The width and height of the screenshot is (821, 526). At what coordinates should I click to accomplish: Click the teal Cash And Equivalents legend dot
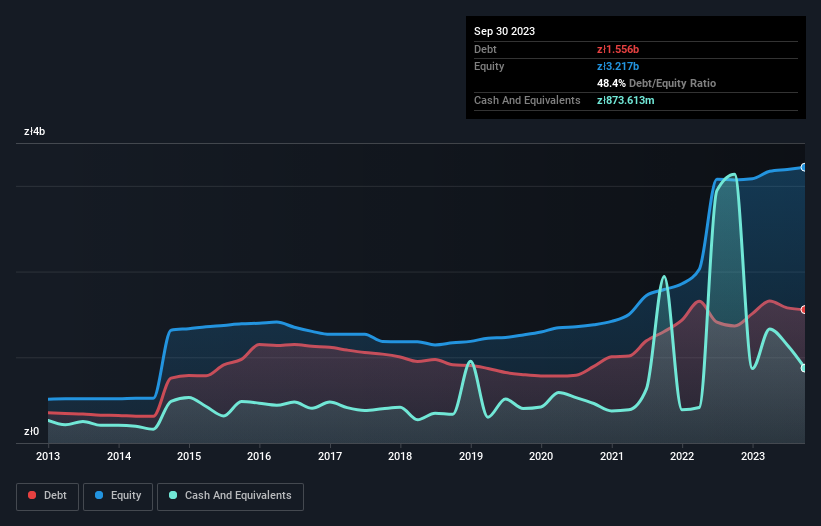coord(173,495)
